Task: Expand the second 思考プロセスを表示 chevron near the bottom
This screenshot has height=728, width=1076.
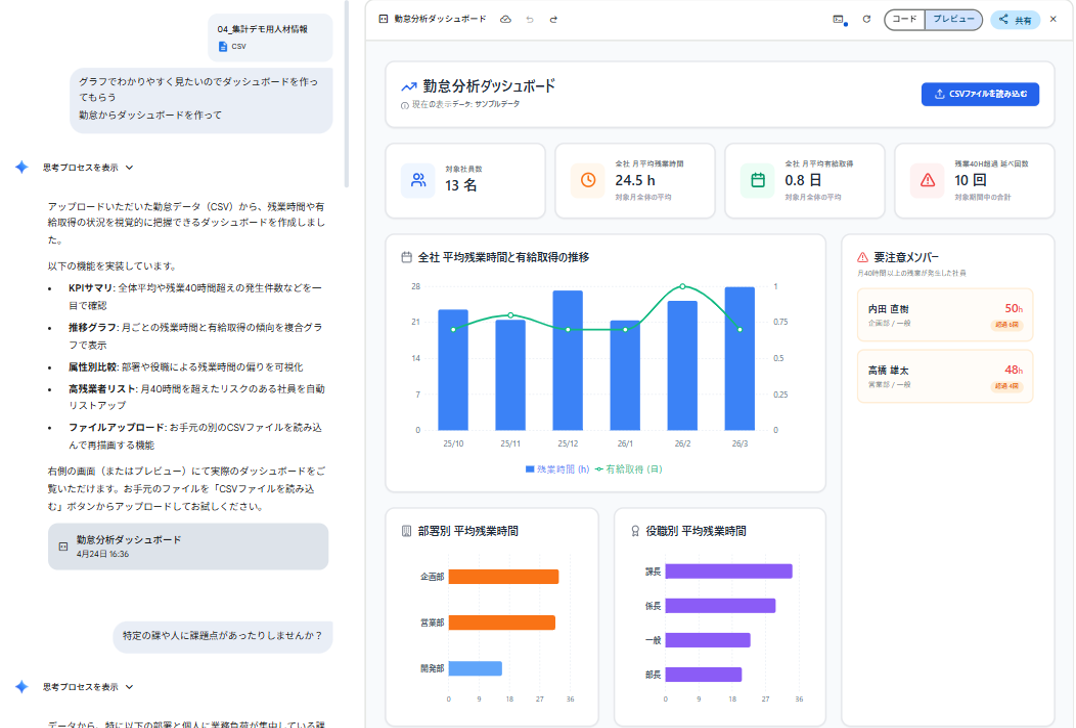Action: pos(129,687)
